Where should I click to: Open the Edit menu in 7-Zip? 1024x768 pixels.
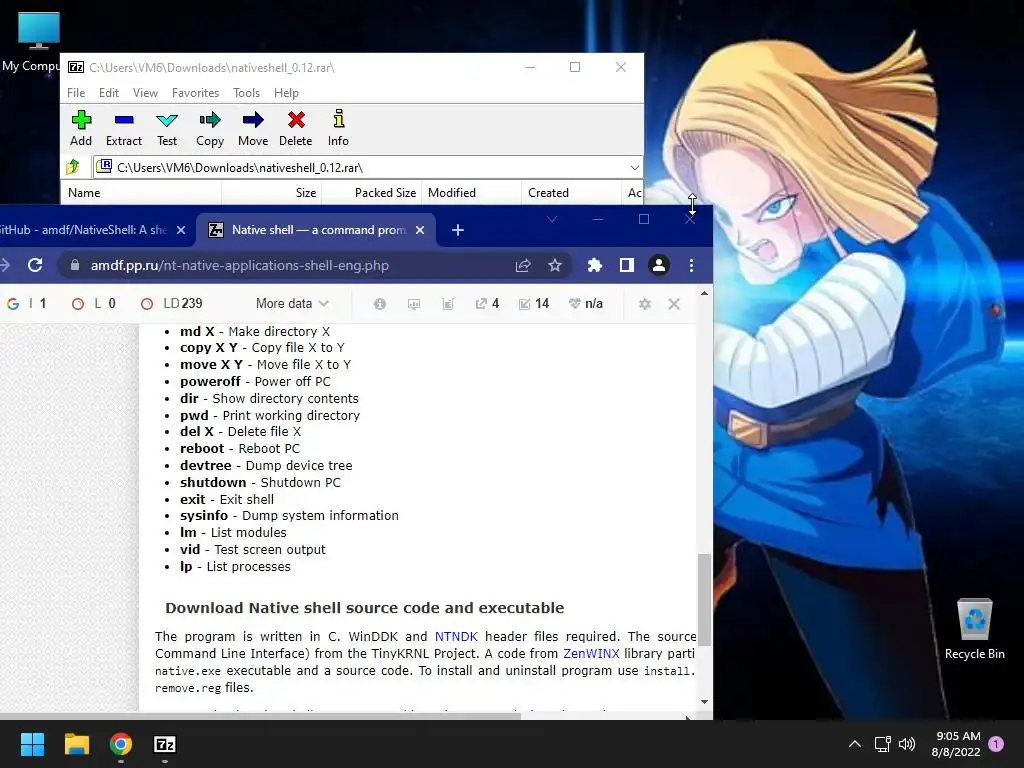click(x=108, y=93)
